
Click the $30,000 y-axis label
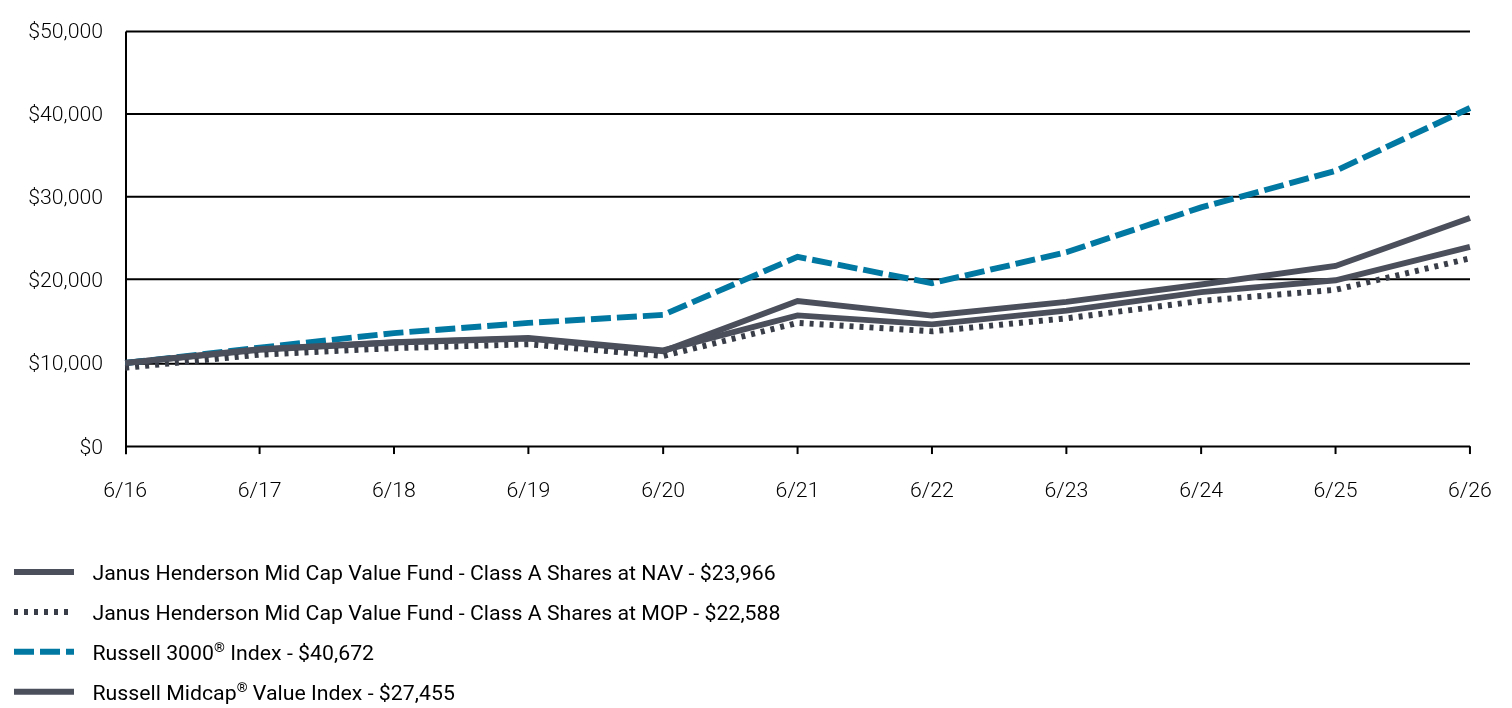pos(67,197)
